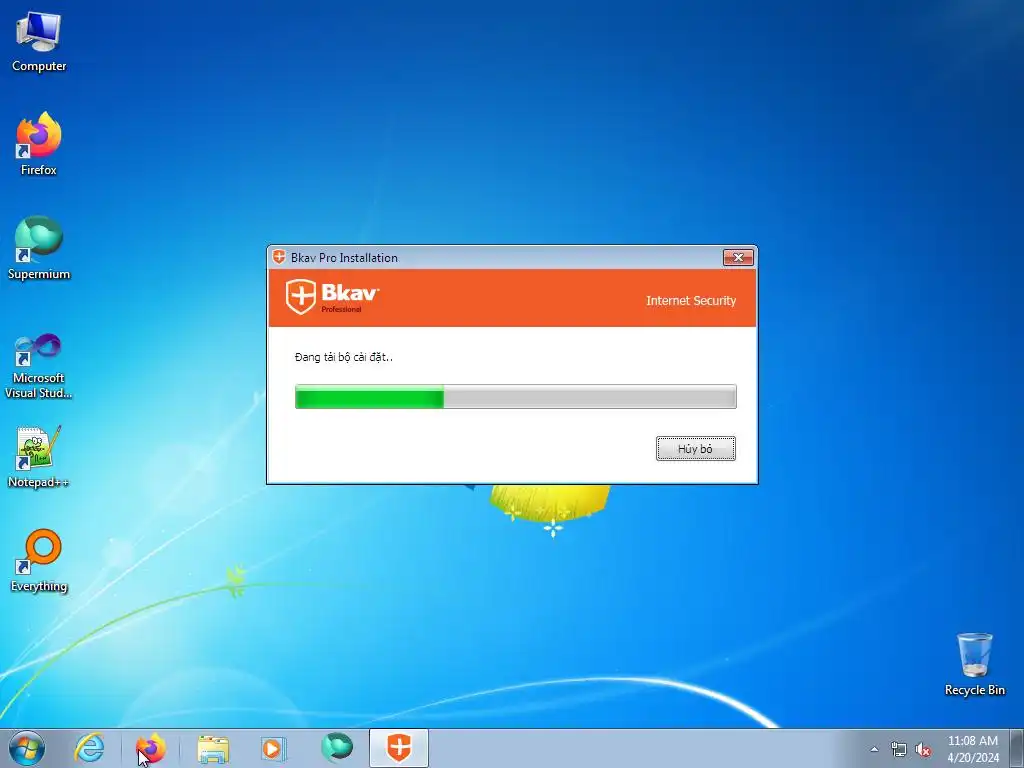
Task: Open the Computer desktop icon
Action: tap(39, 42)
